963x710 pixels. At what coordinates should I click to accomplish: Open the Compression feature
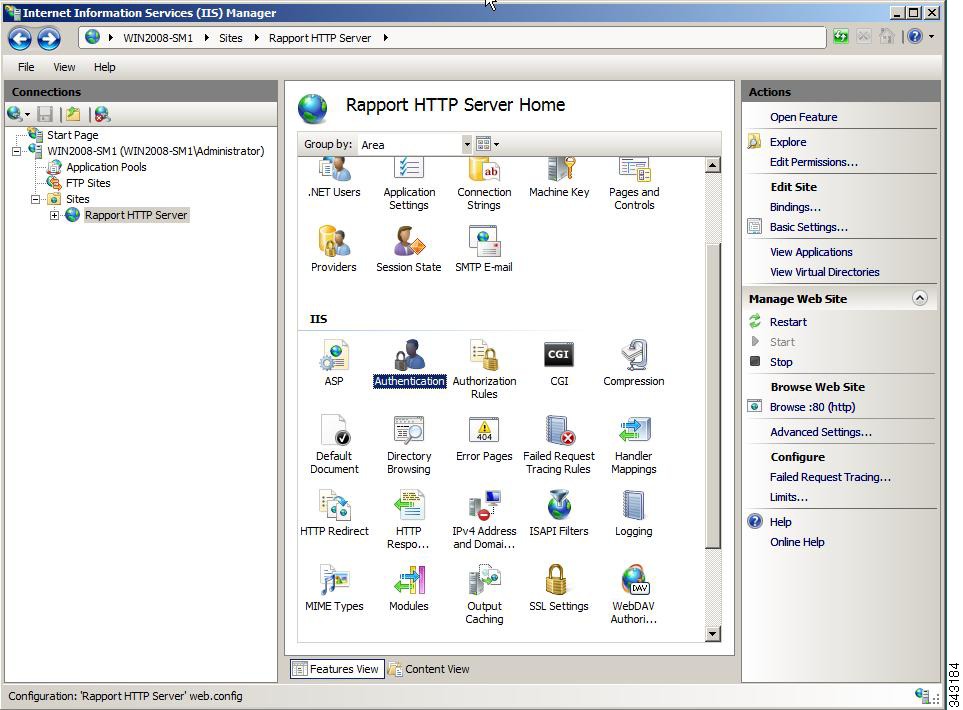[634, 362]
